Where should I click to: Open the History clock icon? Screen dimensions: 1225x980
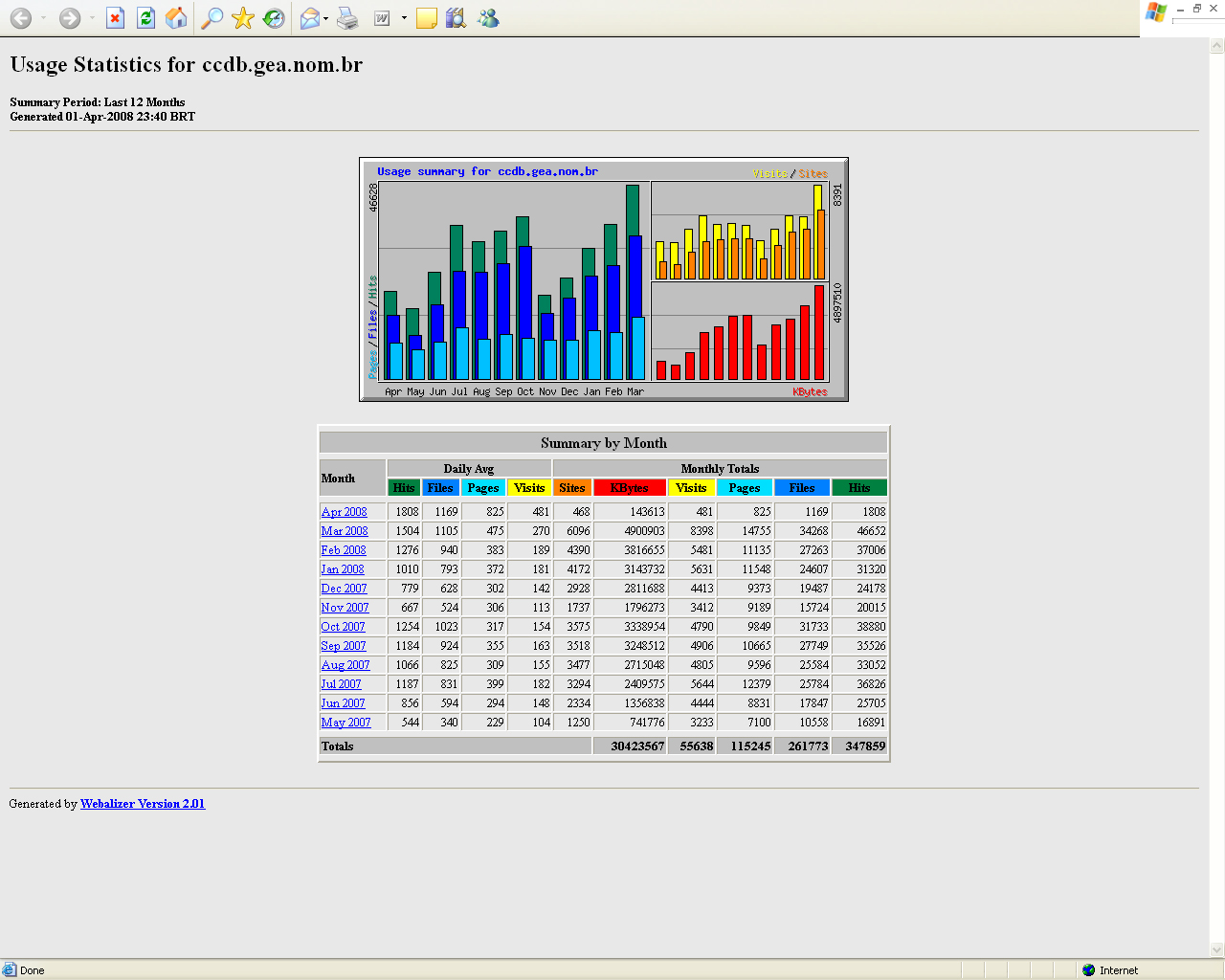[x=274, y=18]
